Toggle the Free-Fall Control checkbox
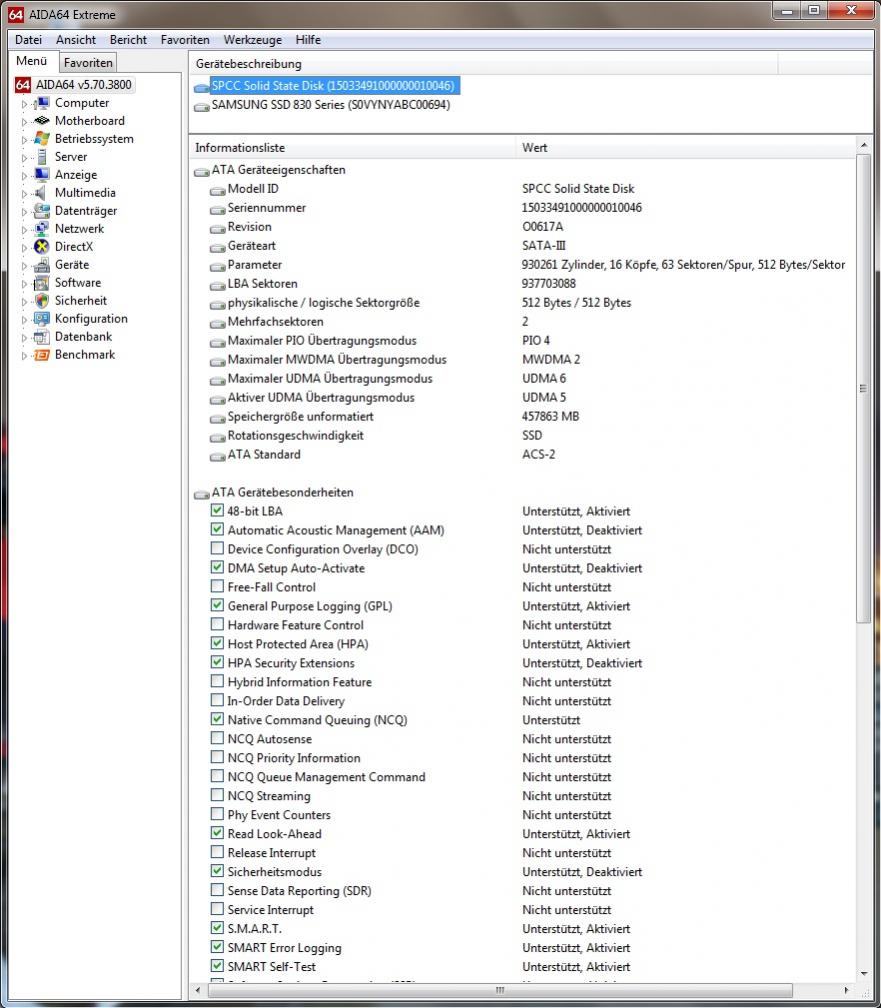 217,586
